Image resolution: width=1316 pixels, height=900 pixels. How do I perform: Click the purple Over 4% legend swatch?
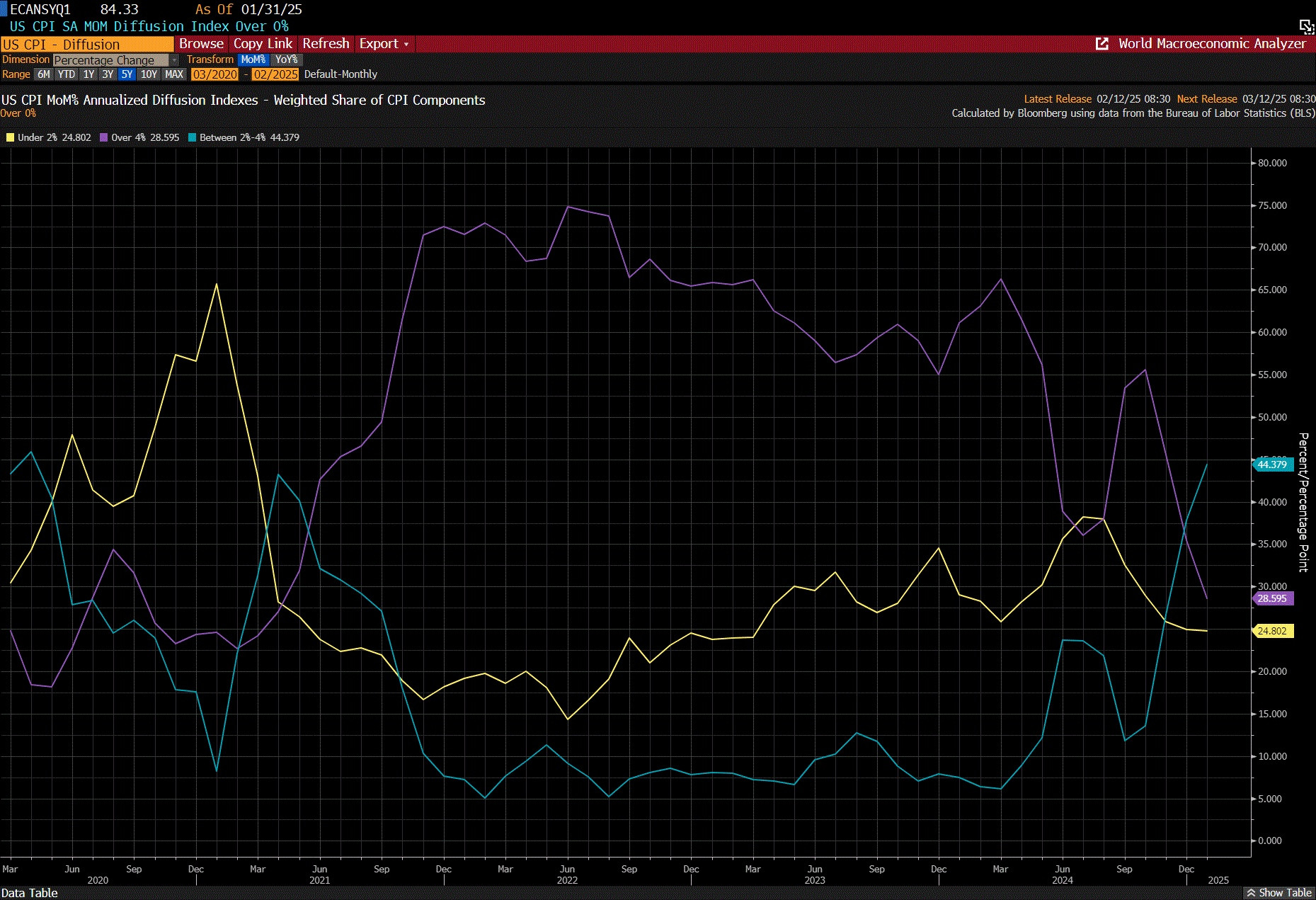[x=104, y=137]
